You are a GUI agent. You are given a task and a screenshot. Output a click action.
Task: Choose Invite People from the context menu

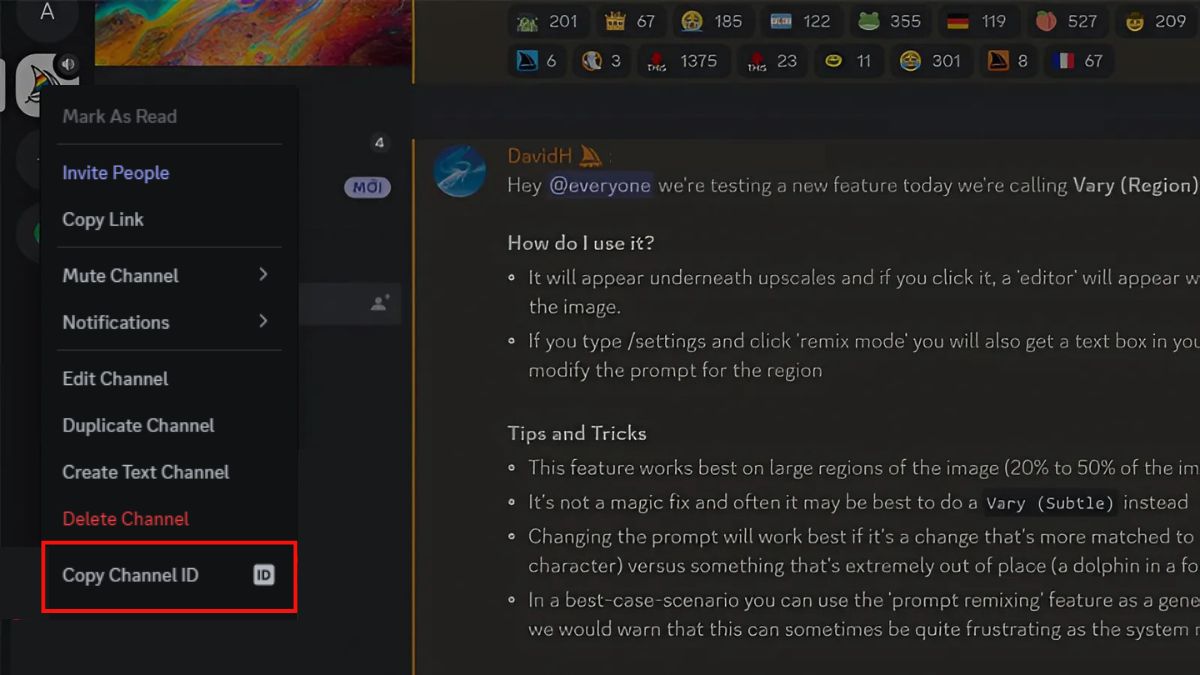coord(169,172)
